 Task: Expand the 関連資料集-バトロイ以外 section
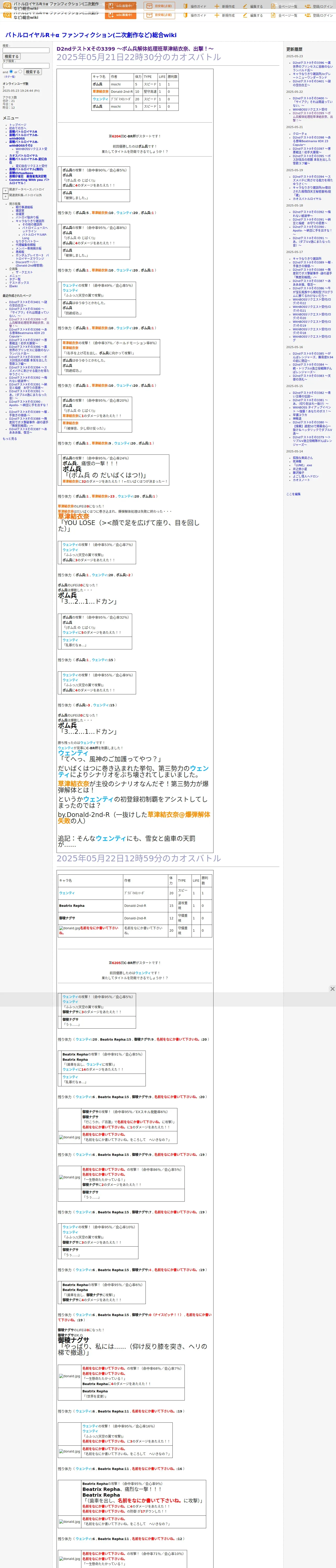(5, 196)
